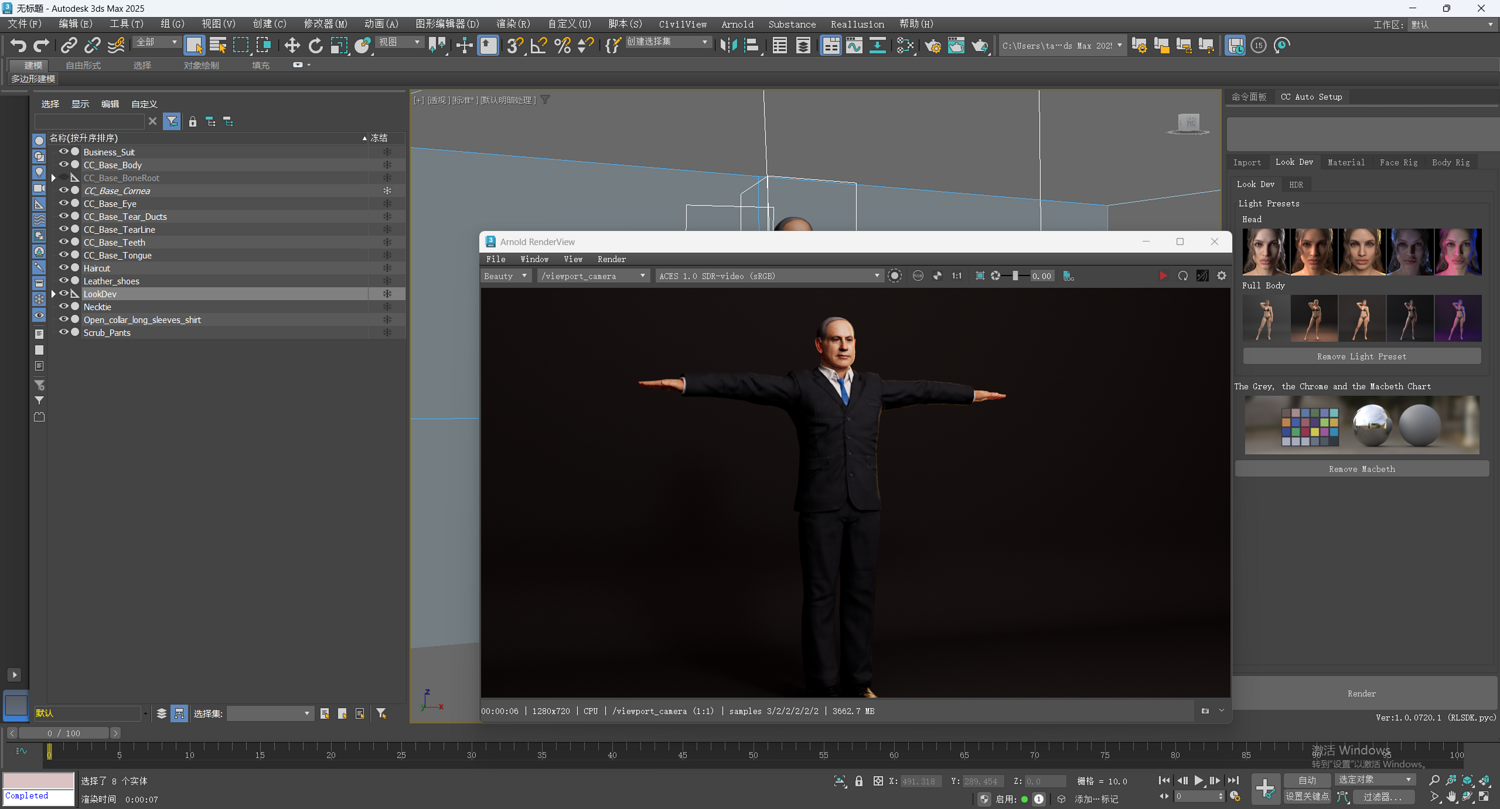Clear the Scene Explorer search with X
Viewport: 1500px width, 809px height.
click(153, 121)
